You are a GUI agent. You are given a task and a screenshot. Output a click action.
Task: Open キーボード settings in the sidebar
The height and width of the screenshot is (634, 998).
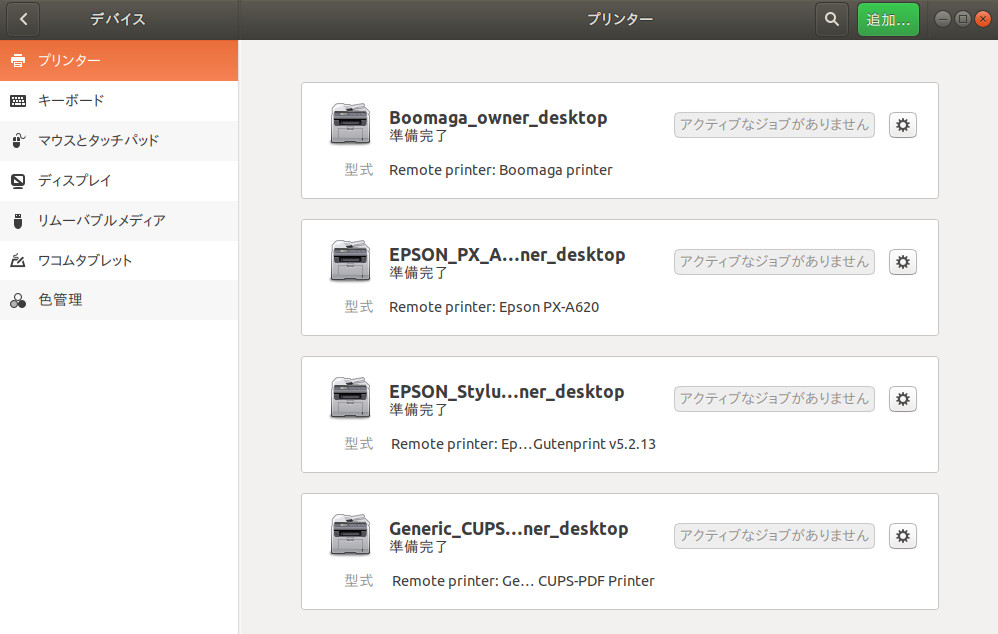[119, 101]
